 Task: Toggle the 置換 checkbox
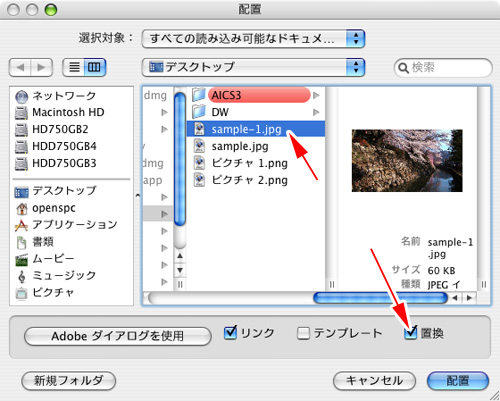410,333
